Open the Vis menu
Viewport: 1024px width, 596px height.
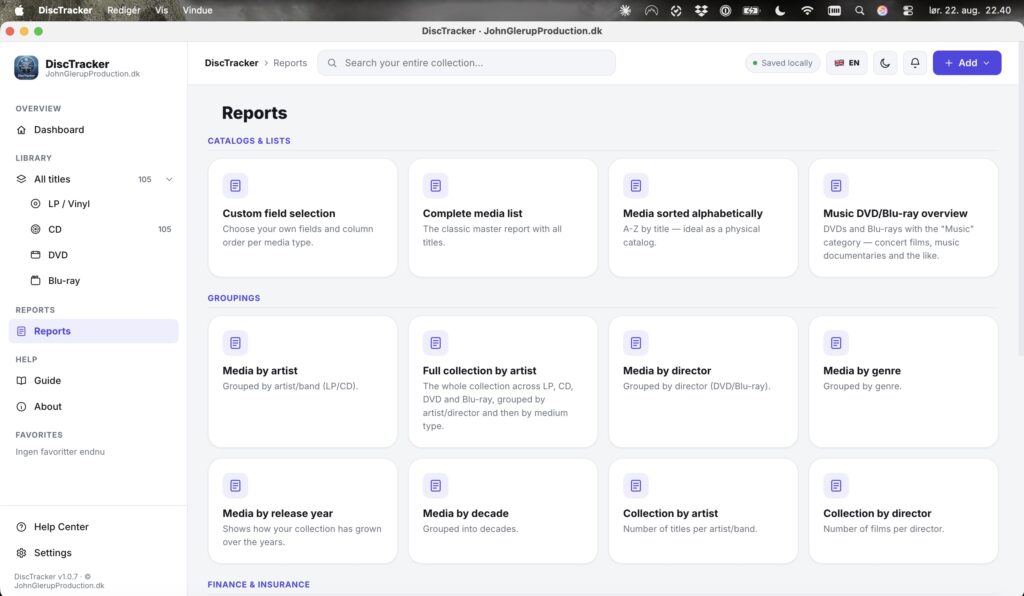161,10
